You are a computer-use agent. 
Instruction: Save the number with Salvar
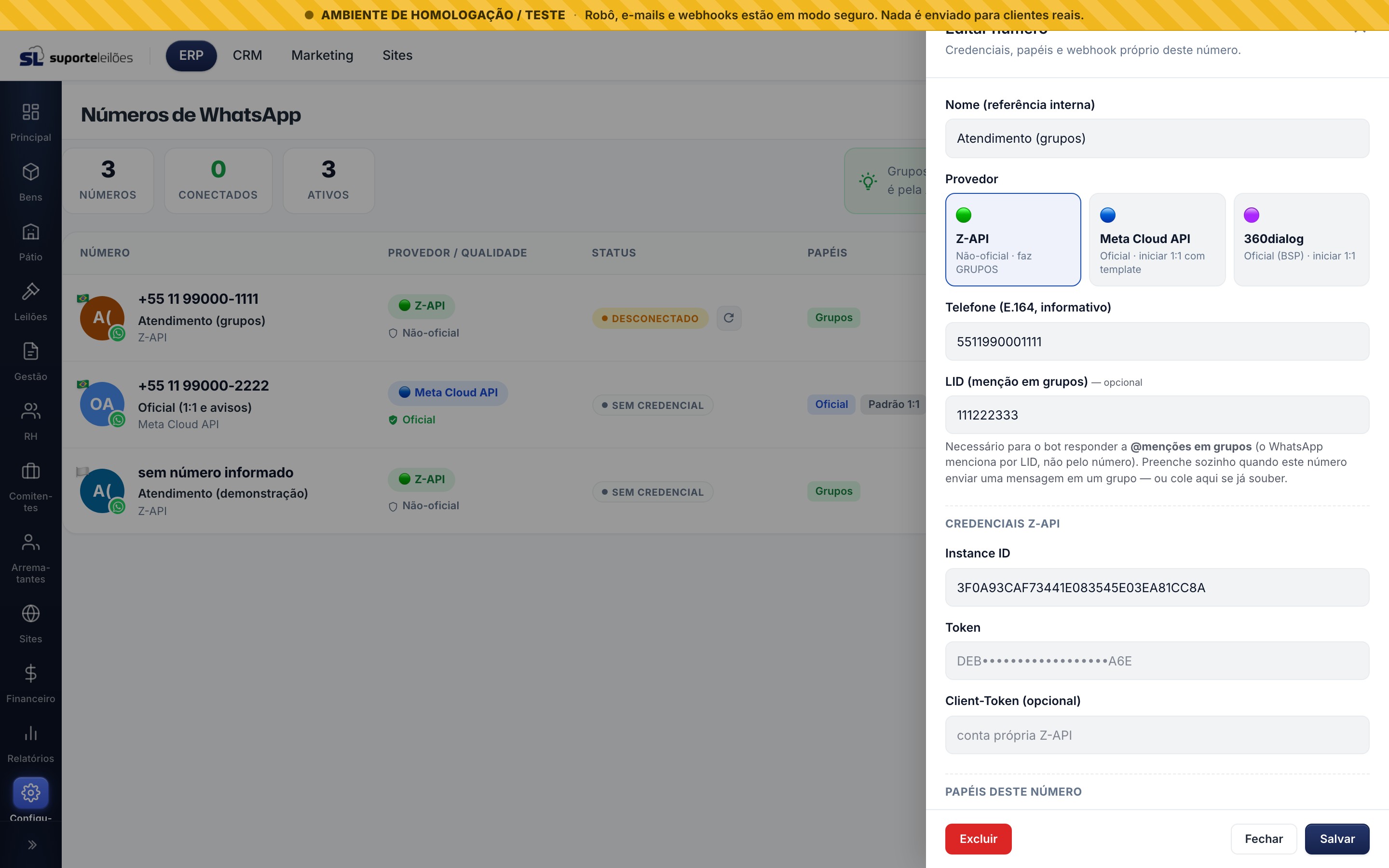[1337, 839]
